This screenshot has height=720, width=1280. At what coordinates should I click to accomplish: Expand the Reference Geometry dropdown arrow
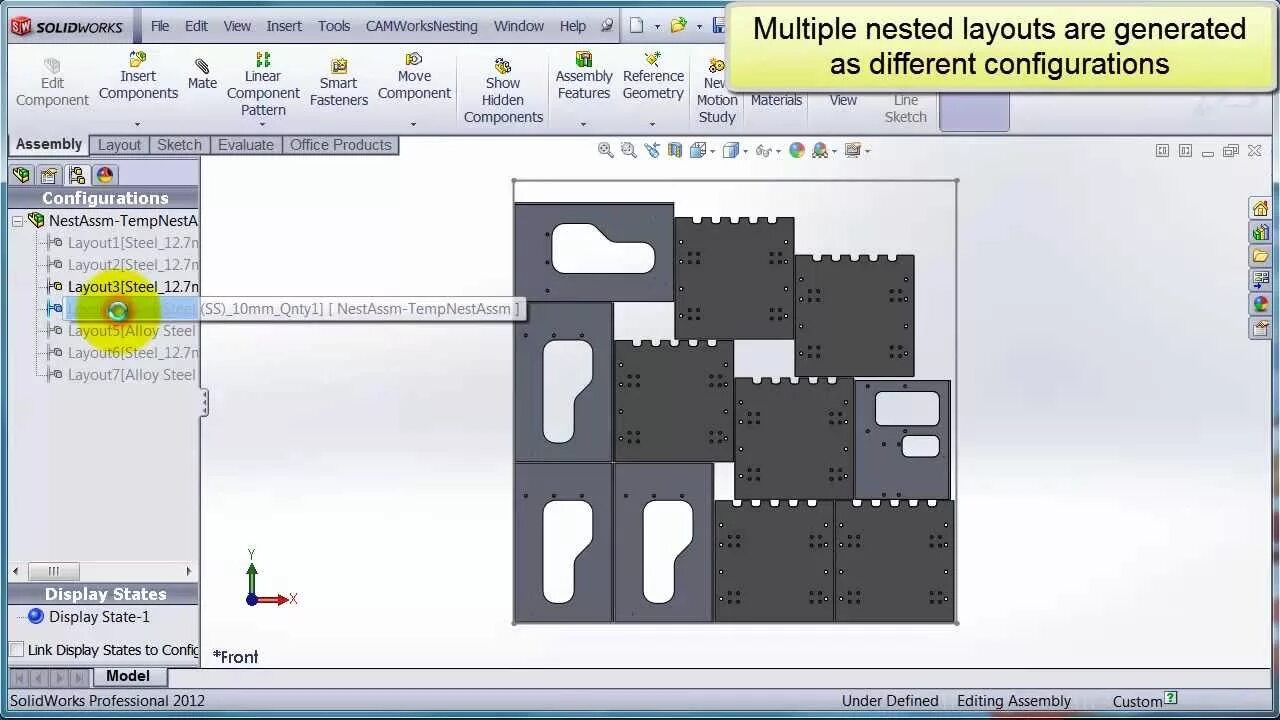click(x=652, y=125)
